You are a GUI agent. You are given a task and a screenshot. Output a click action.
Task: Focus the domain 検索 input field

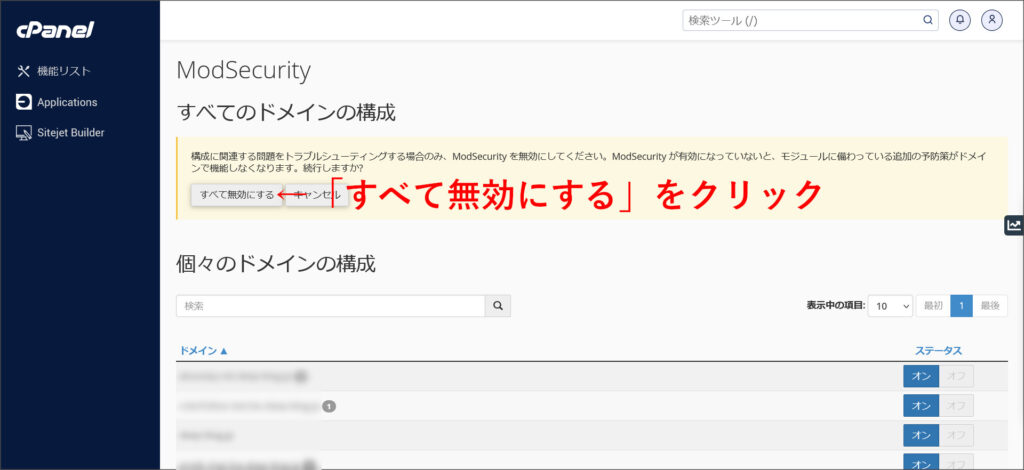(330, 306)
